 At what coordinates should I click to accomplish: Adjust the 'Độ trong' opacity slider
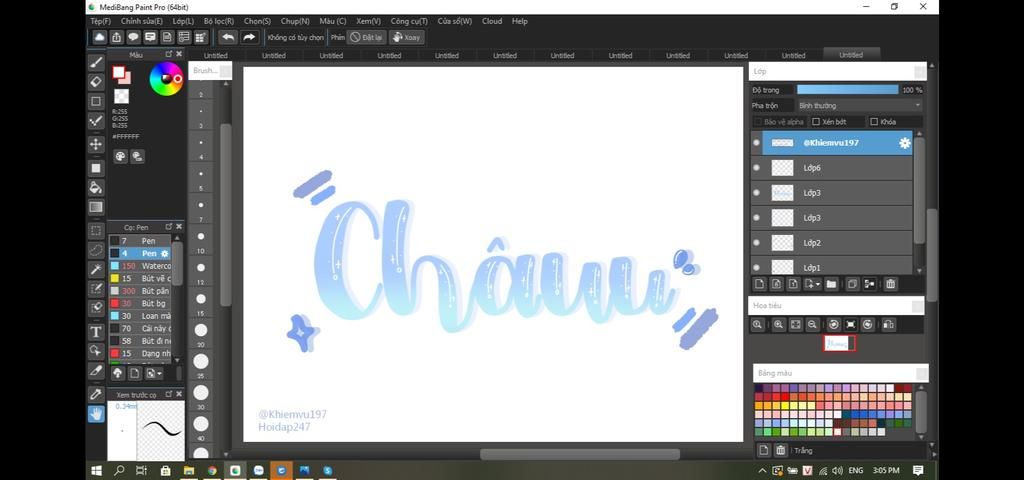(848, 89)
